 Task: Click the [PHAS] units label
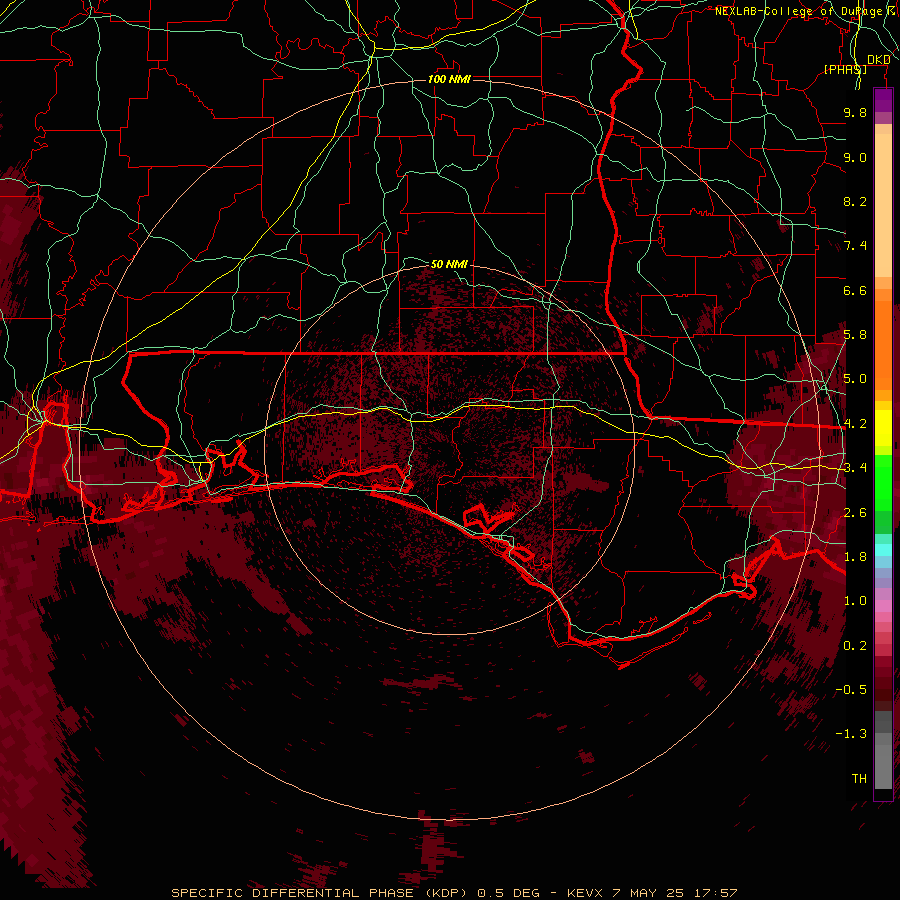pyautogui.click(x=845, y=69)
